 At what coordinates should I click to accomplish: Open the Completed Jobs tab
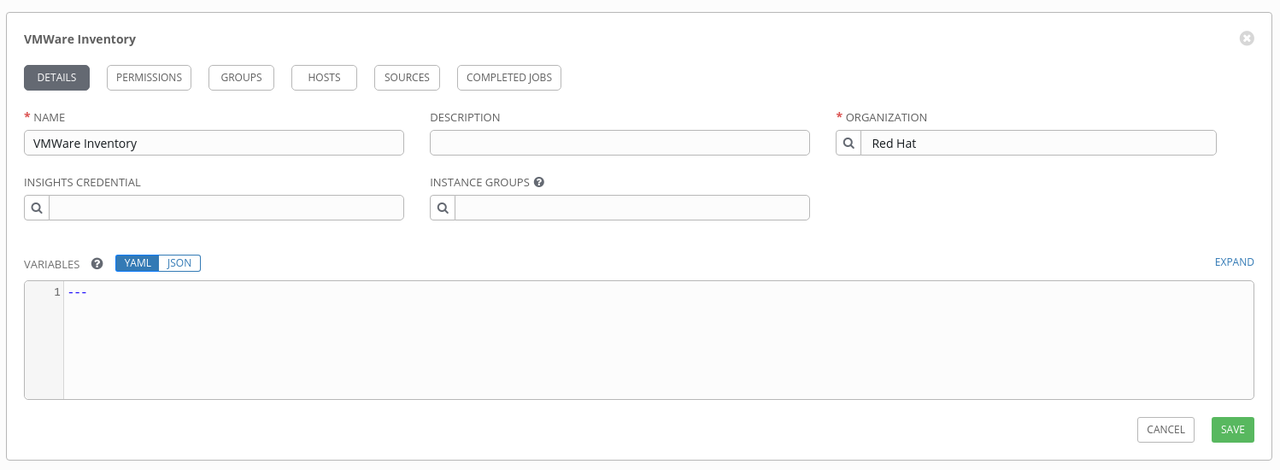(509, 78)
